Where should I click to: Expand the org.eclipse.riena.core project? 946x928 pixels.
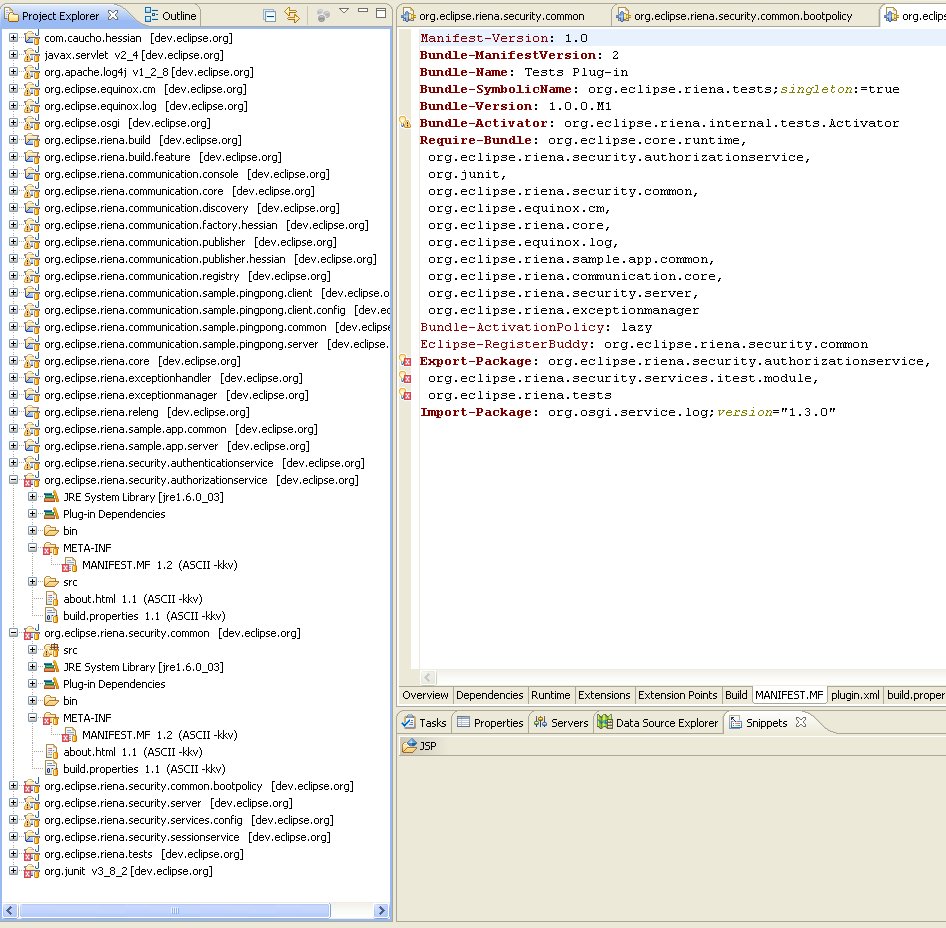pos(13,361)
